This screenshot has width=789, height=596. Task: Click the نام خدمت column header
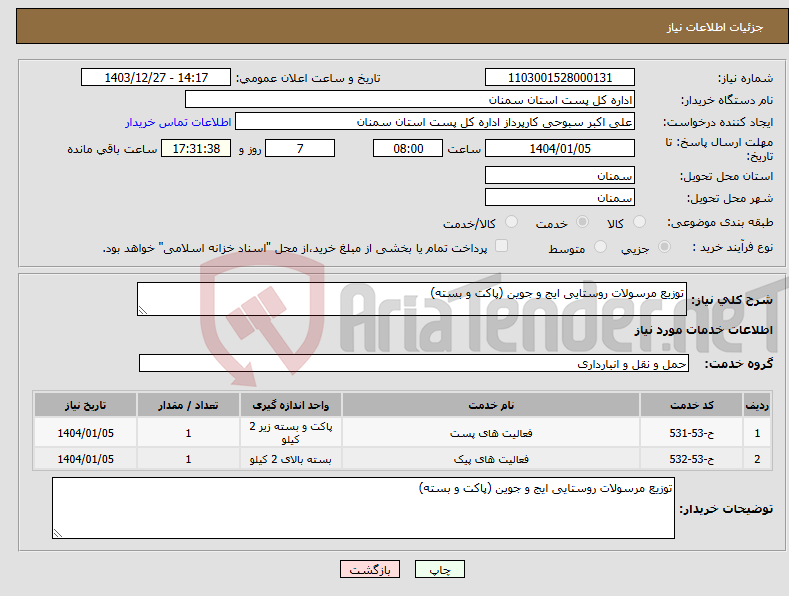[491, 405]
